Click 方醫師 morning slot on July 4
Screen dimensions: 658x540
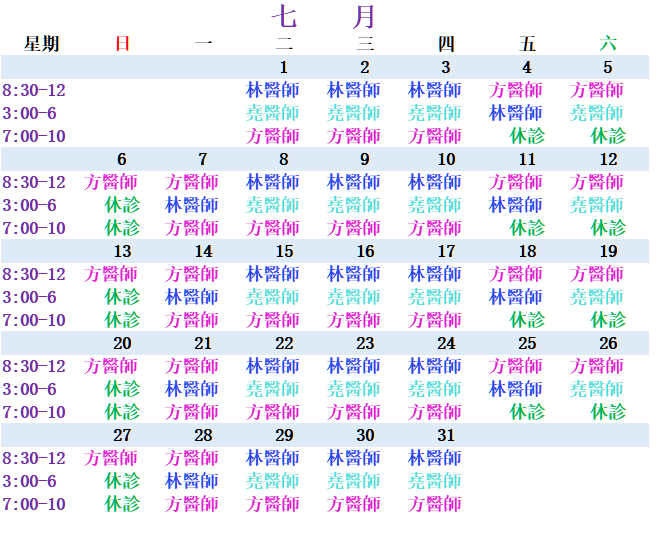(515, 90)
